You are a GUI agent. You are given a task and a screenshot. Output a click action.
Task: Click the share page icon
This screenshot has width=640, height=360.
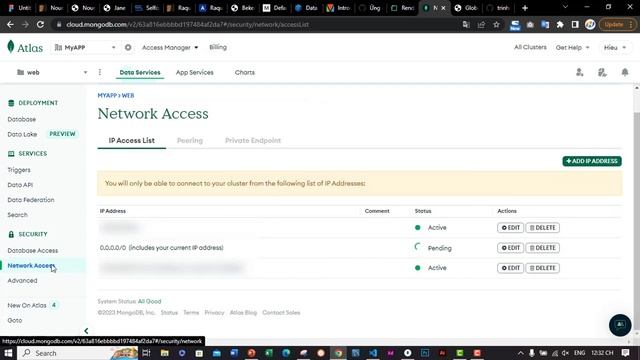pos(481,24)
